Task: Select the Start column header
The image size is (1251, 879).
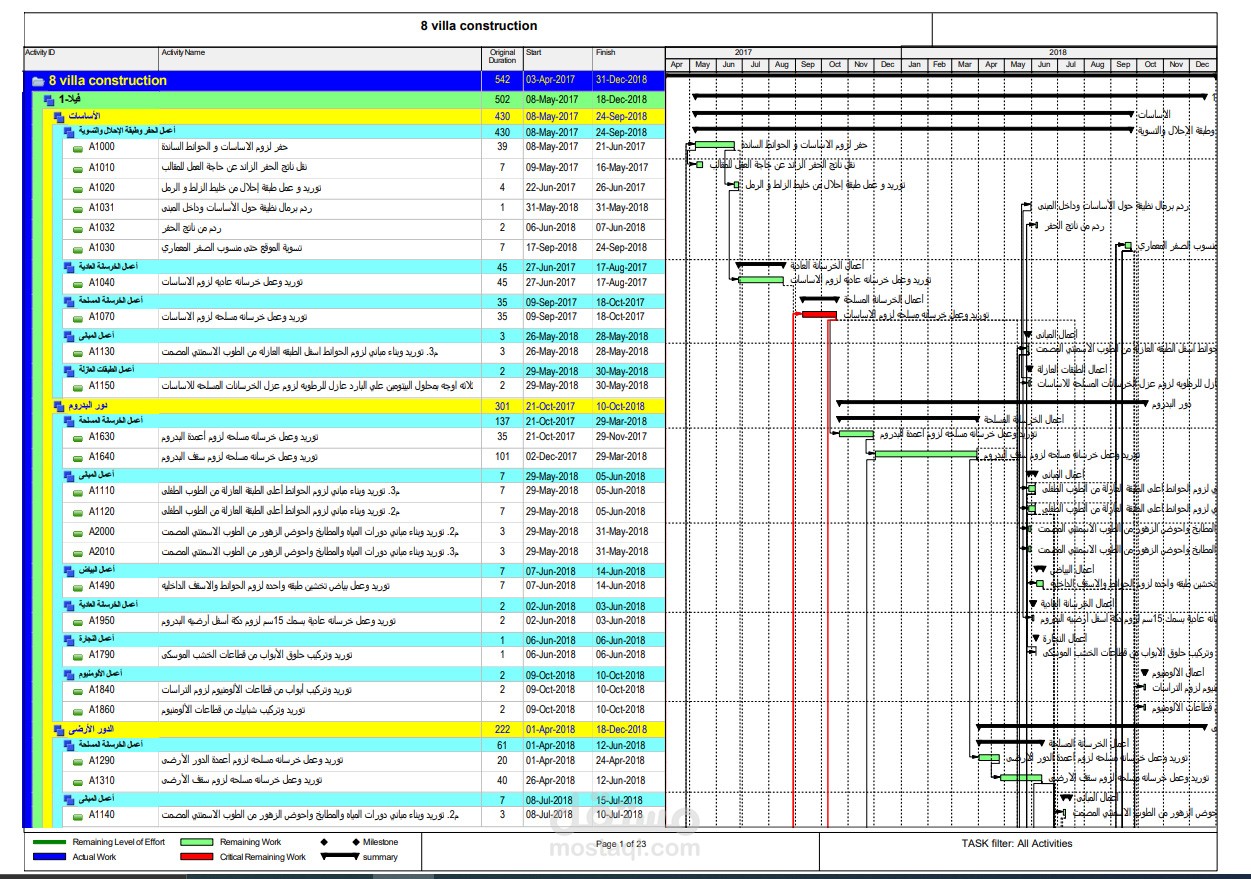Action: (556, 58)
